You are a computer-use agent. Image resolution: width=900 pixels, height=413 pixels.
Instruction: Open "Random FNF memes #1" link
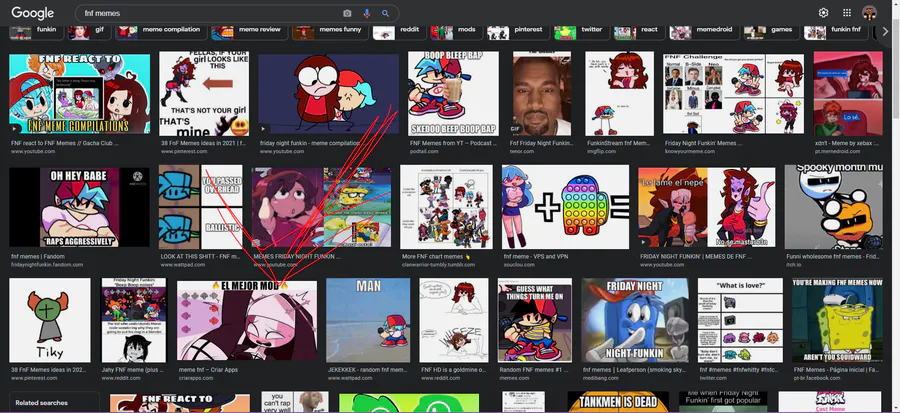534,370
